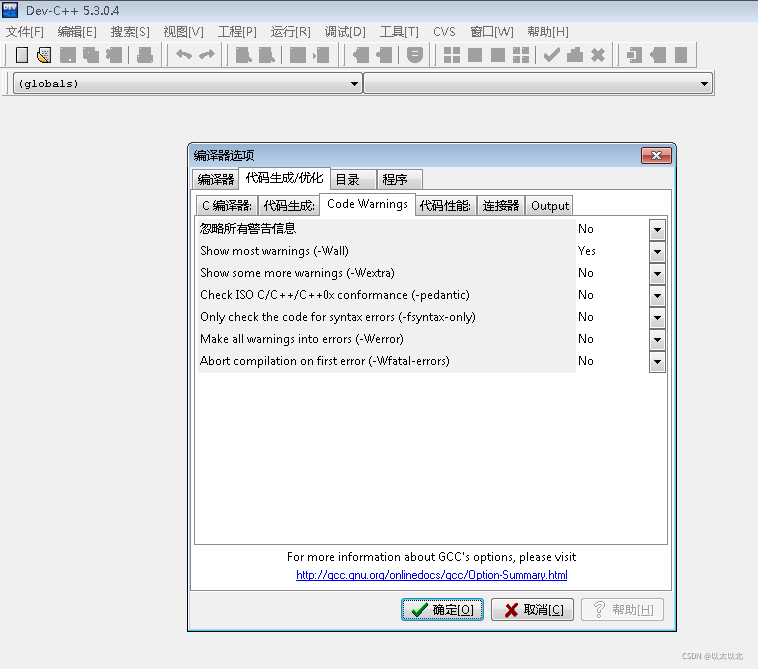
Task: Click the greyed Find toolbar icon
Action: coord(244,55)
